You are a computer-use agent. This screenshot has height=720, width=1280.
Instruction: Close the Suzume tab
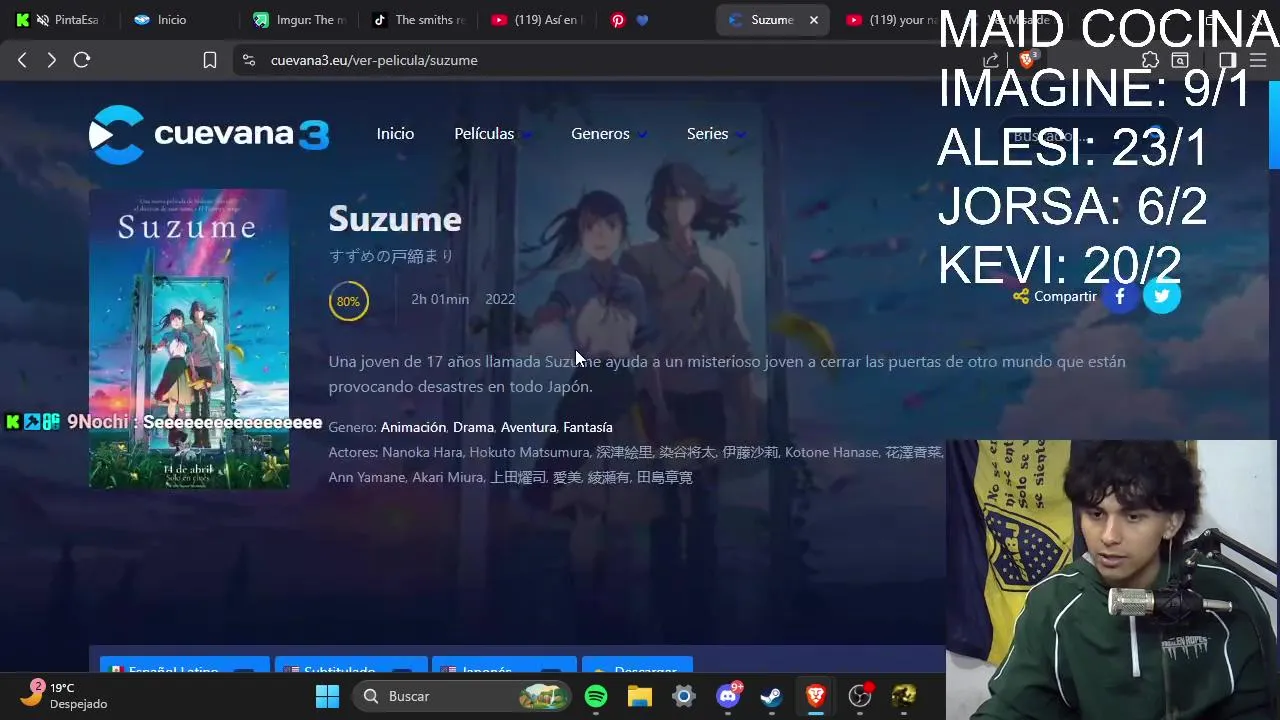point(814,19)
